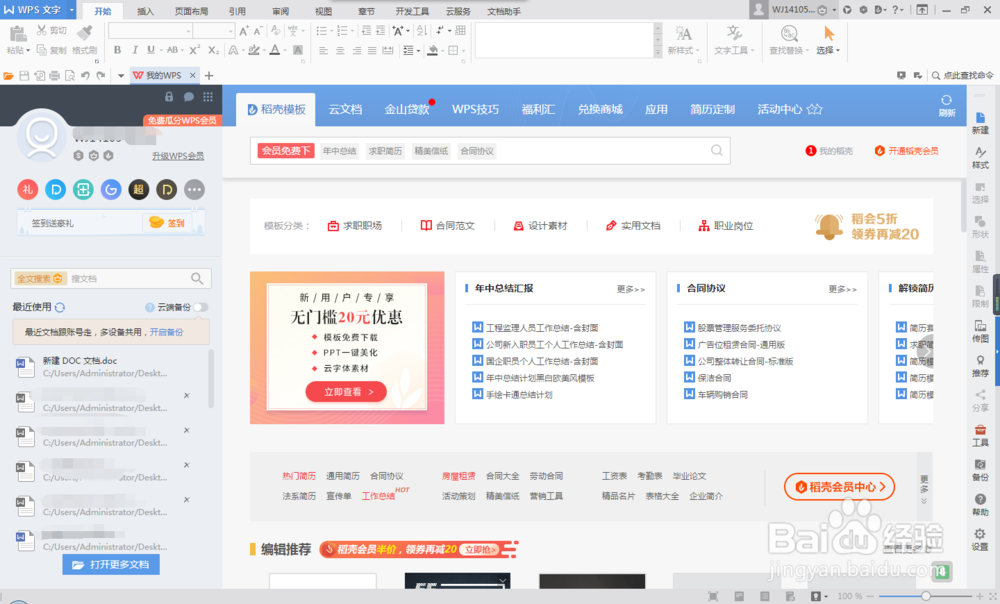The width and height of the screenshot is (1000, 604).
Task: Click the red 礼 gift circle icon
Action: [27, 189]
